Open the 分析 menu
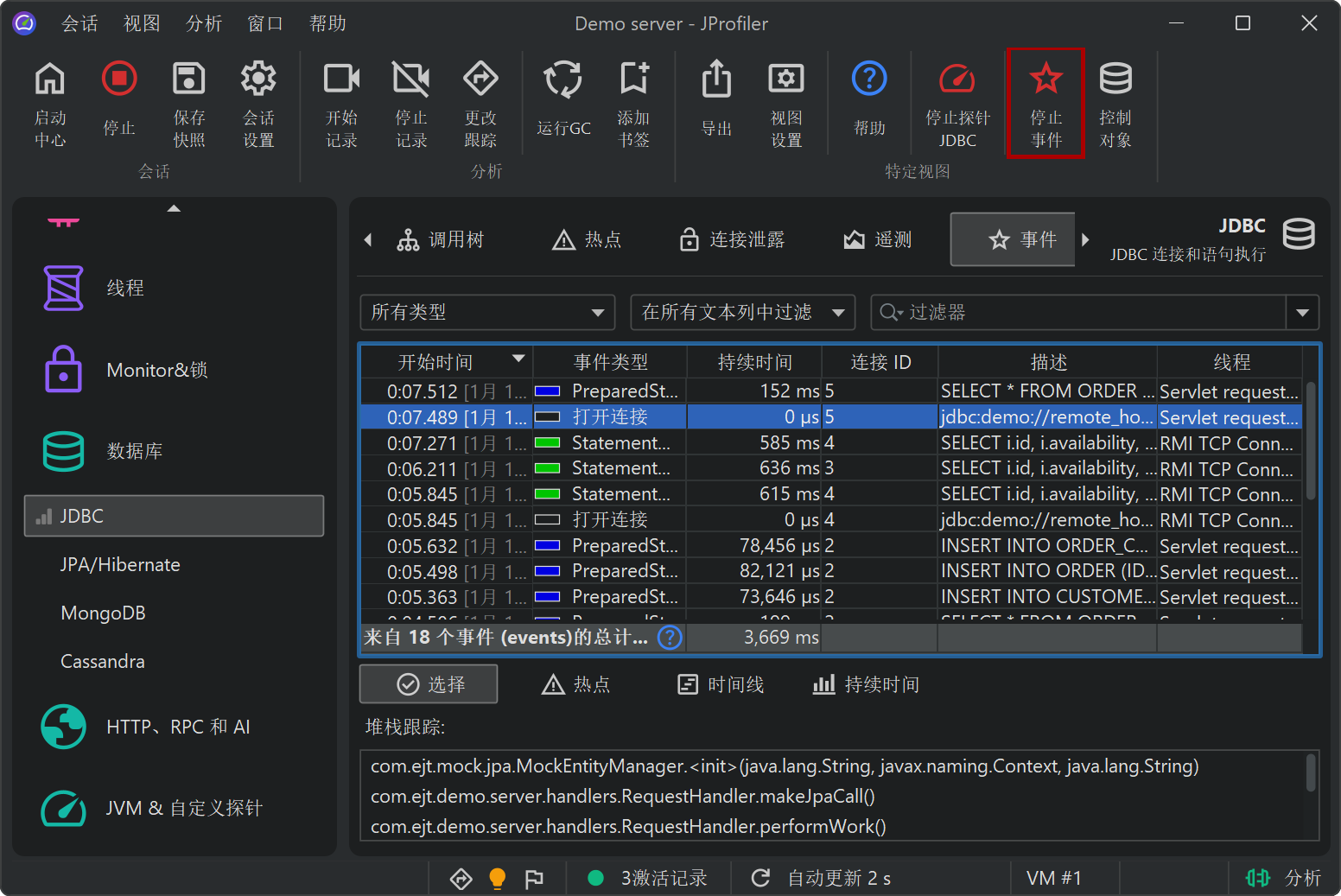The width and height of the screenshot is (1341, 896). click(204, 23)
